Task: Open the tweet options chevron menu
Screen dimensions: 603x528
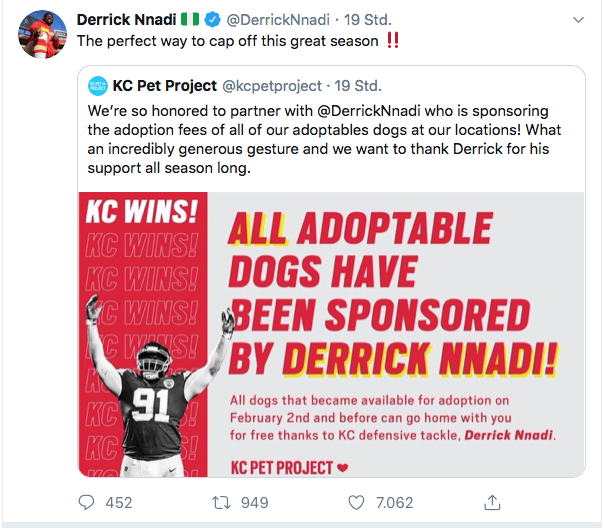Action: (x=578, y=20)
